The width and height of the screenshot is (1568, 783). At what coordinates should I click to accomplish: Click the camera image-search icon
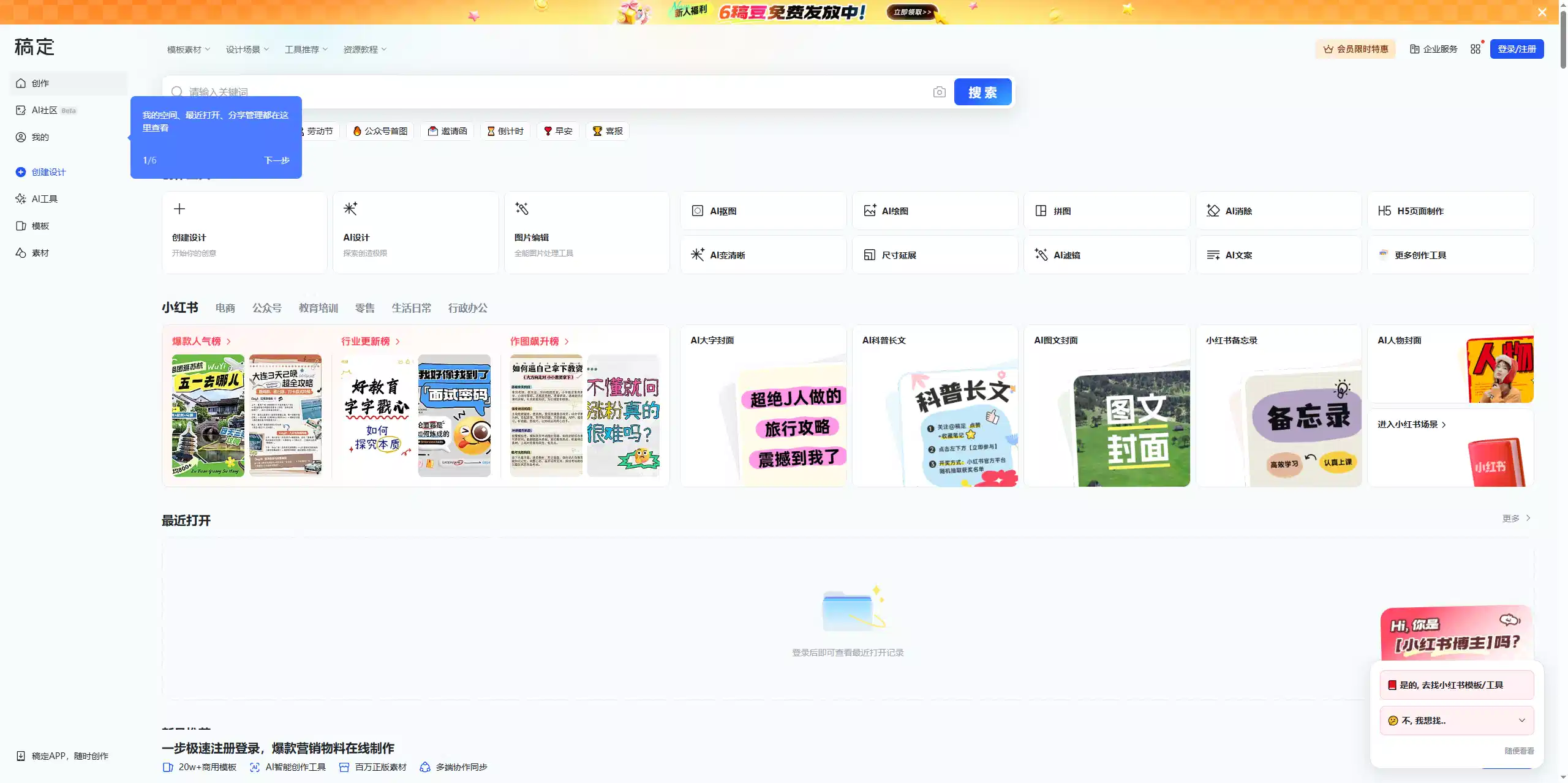939,92
